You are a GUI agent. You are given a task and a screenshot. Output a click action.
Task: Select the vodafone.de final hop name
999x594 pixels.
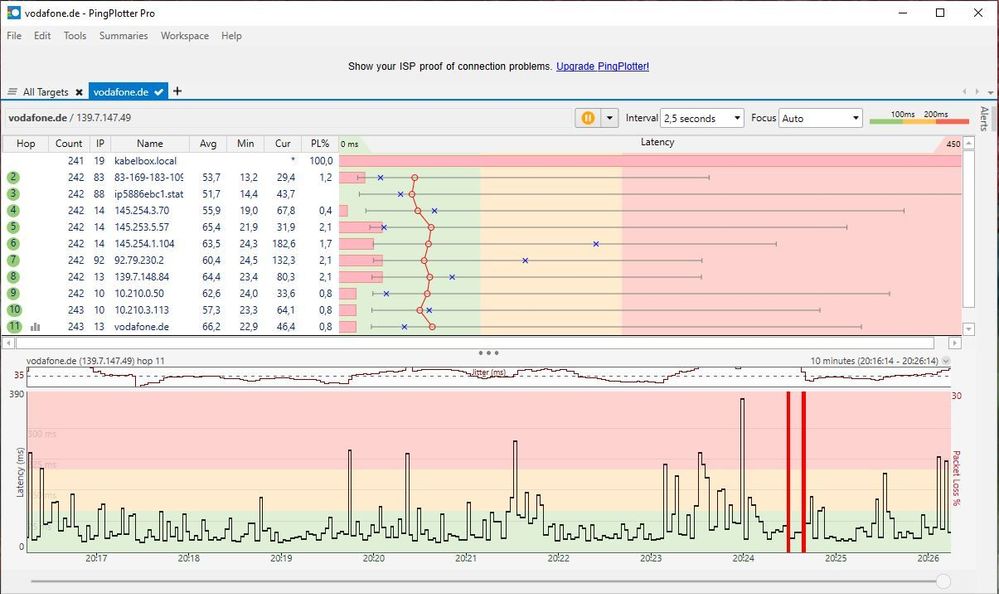(x=141, y=326)
